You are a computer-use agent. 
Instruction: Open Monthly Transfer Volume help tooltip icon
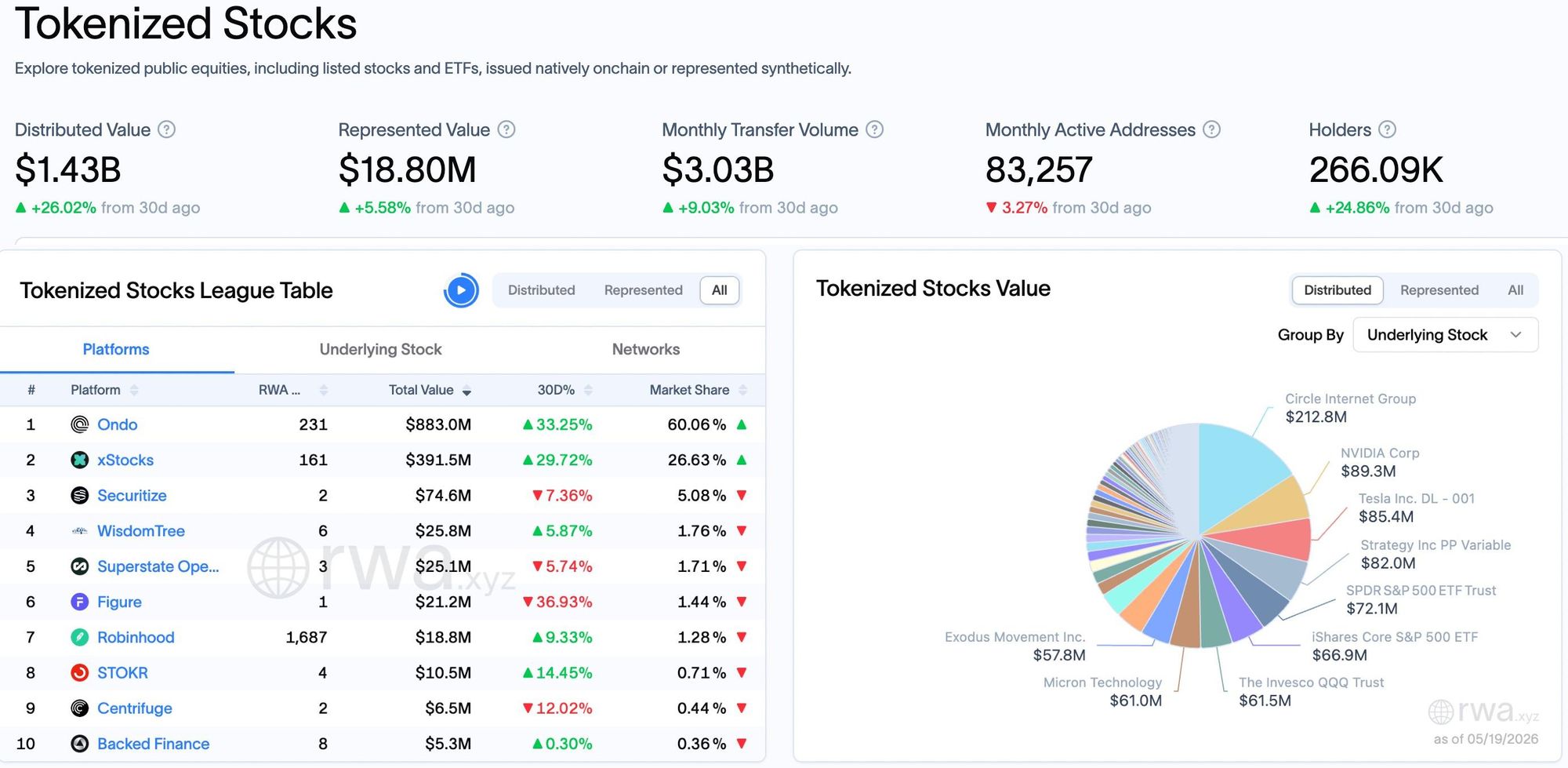[875, 129]
